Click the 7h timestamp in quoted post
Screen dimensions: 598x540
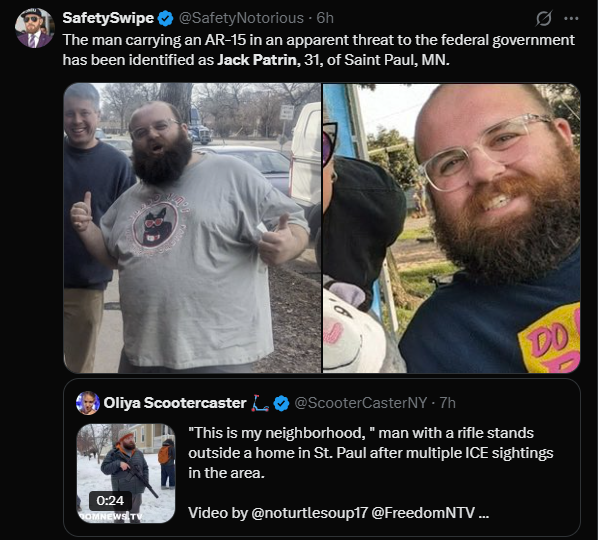pos(447,403)
